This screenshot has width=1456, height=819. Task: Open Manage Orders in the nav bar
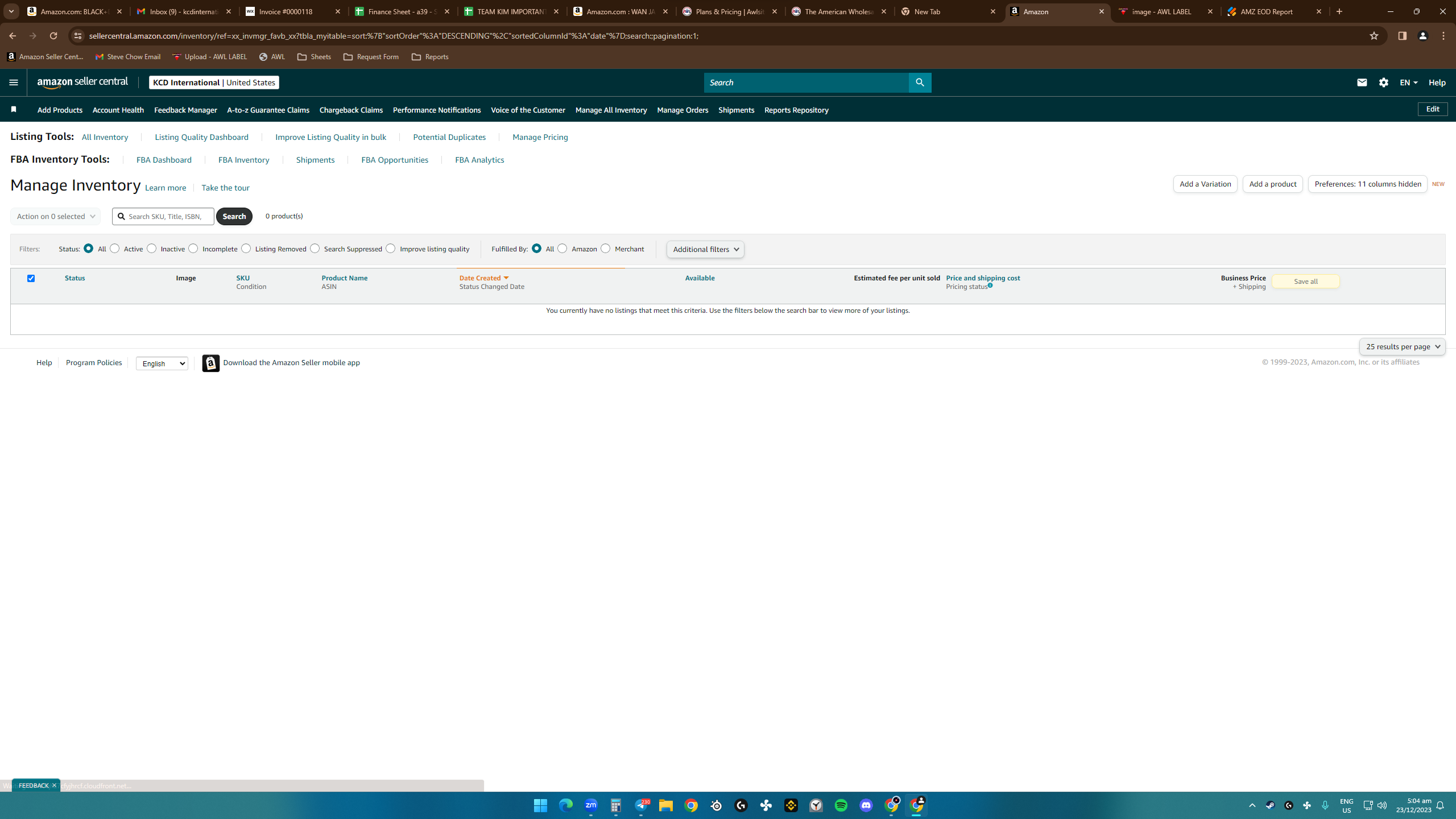click(682, 110)
